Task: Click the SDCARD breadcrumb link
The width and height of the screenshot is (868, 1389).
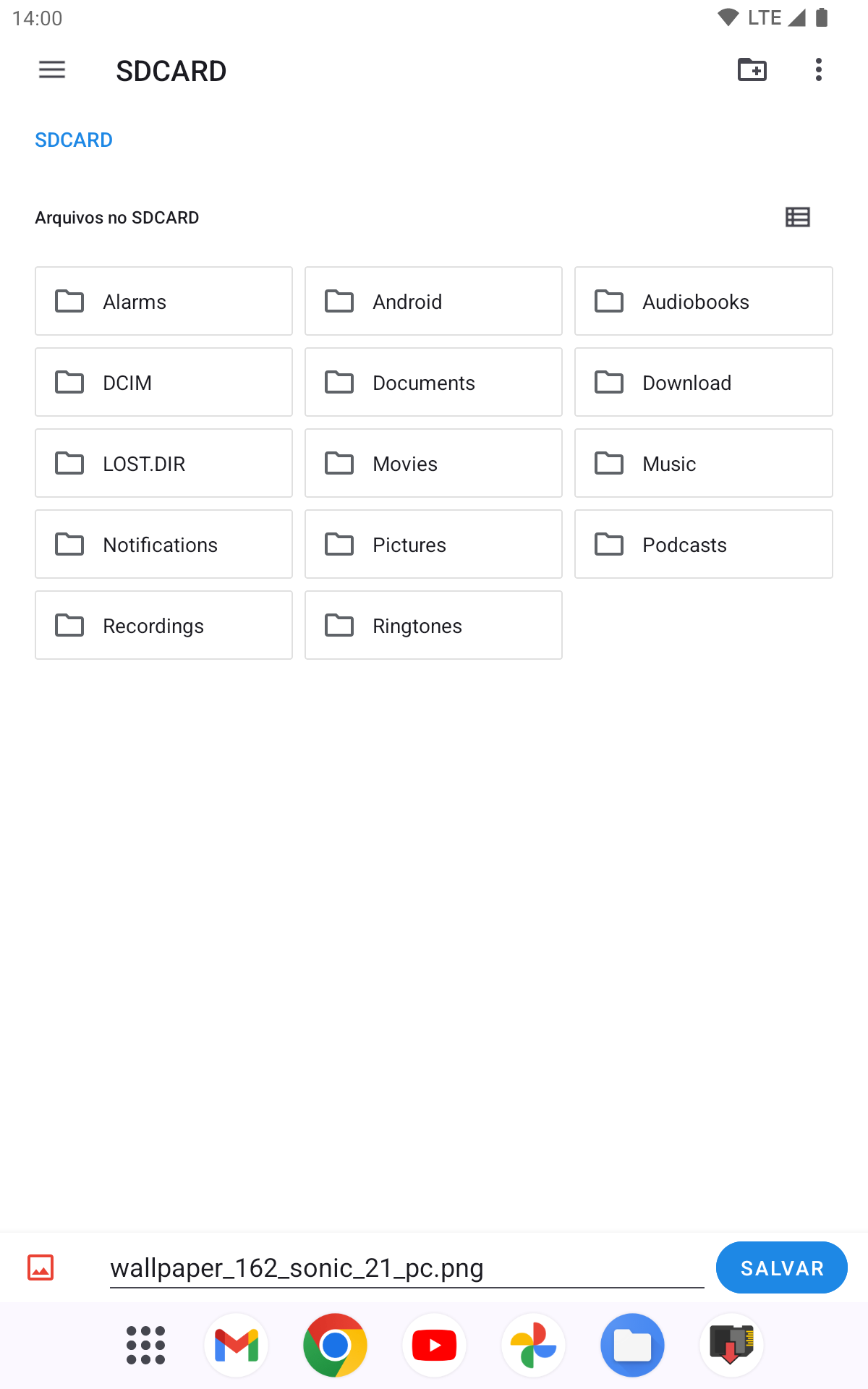Action: (74, 140)
